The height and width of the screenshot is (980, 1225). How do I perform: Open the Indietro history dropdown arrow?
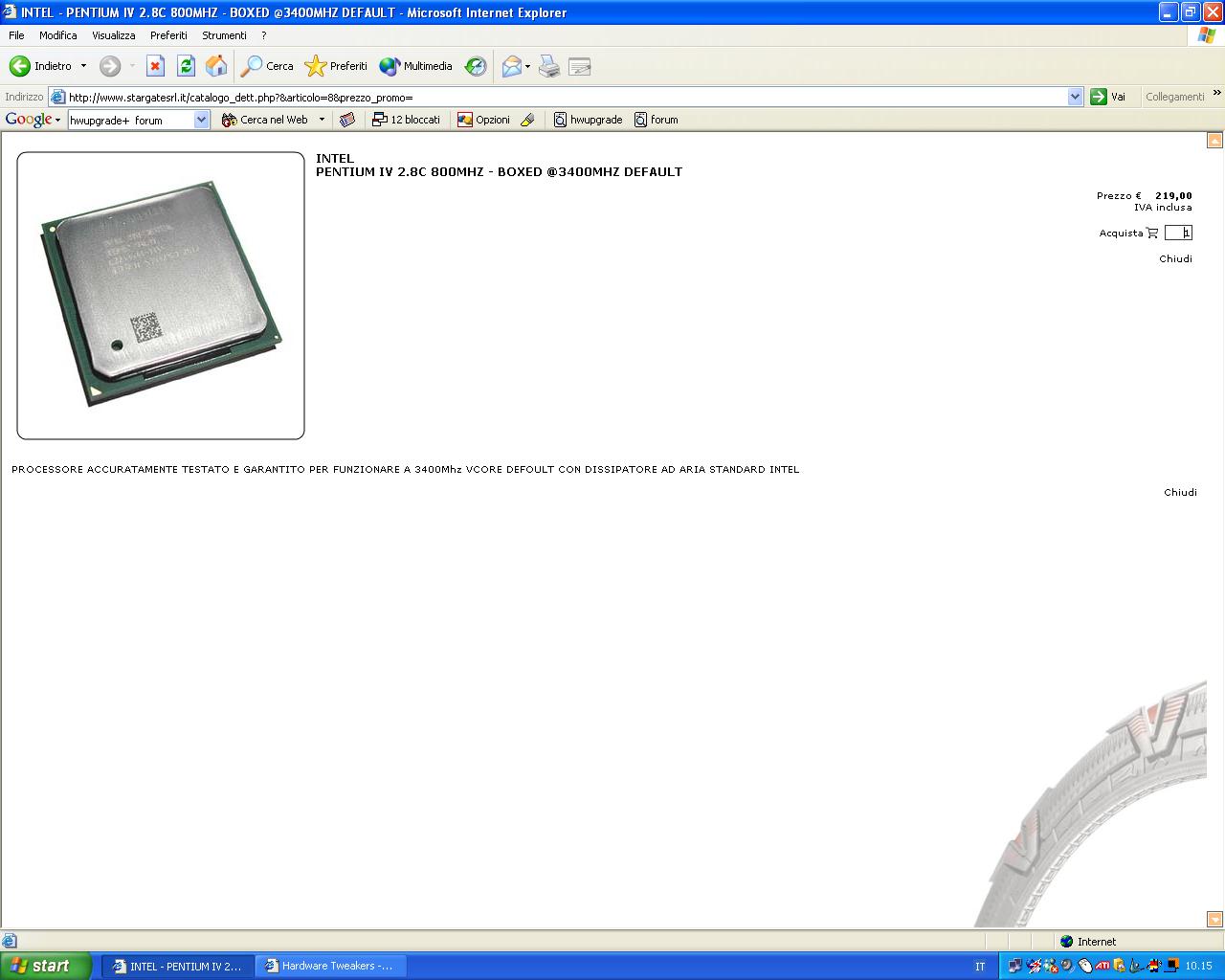coord(83,66)
